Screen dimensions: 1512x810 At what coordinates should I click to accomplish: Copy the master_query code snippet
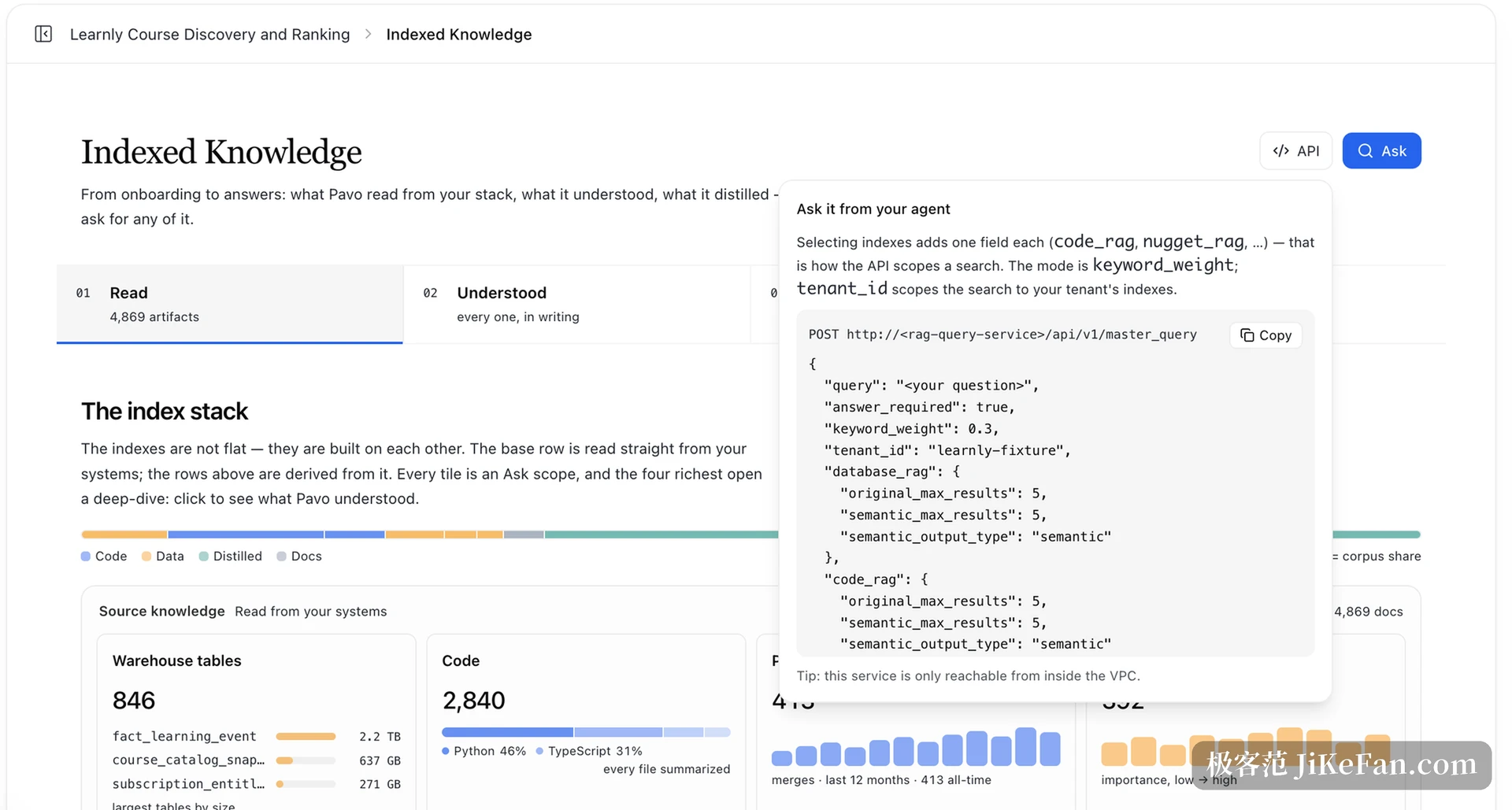click(x=1266, y=335)
